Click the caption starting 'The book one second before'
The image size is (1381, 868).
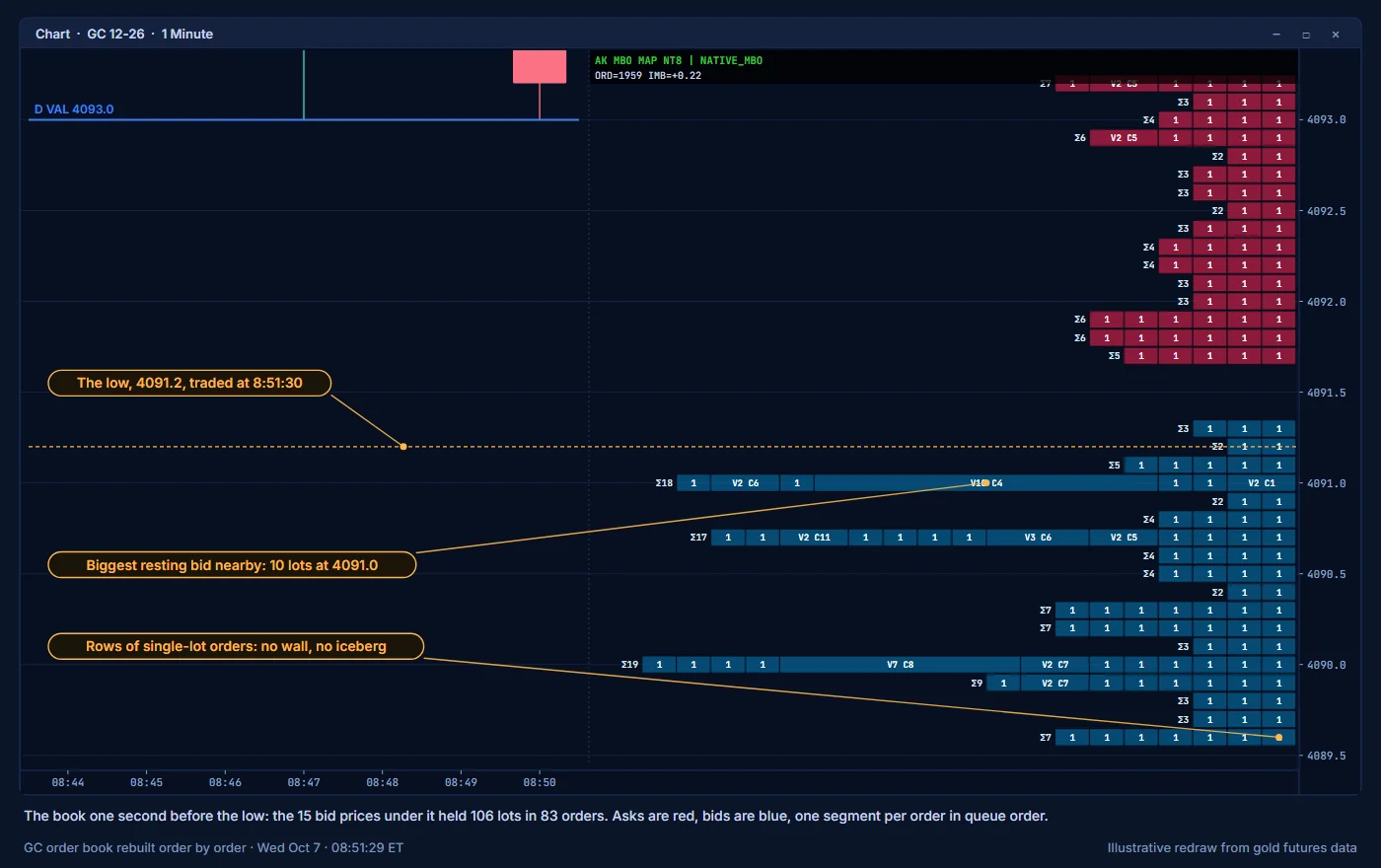click(x=536, y=816)
